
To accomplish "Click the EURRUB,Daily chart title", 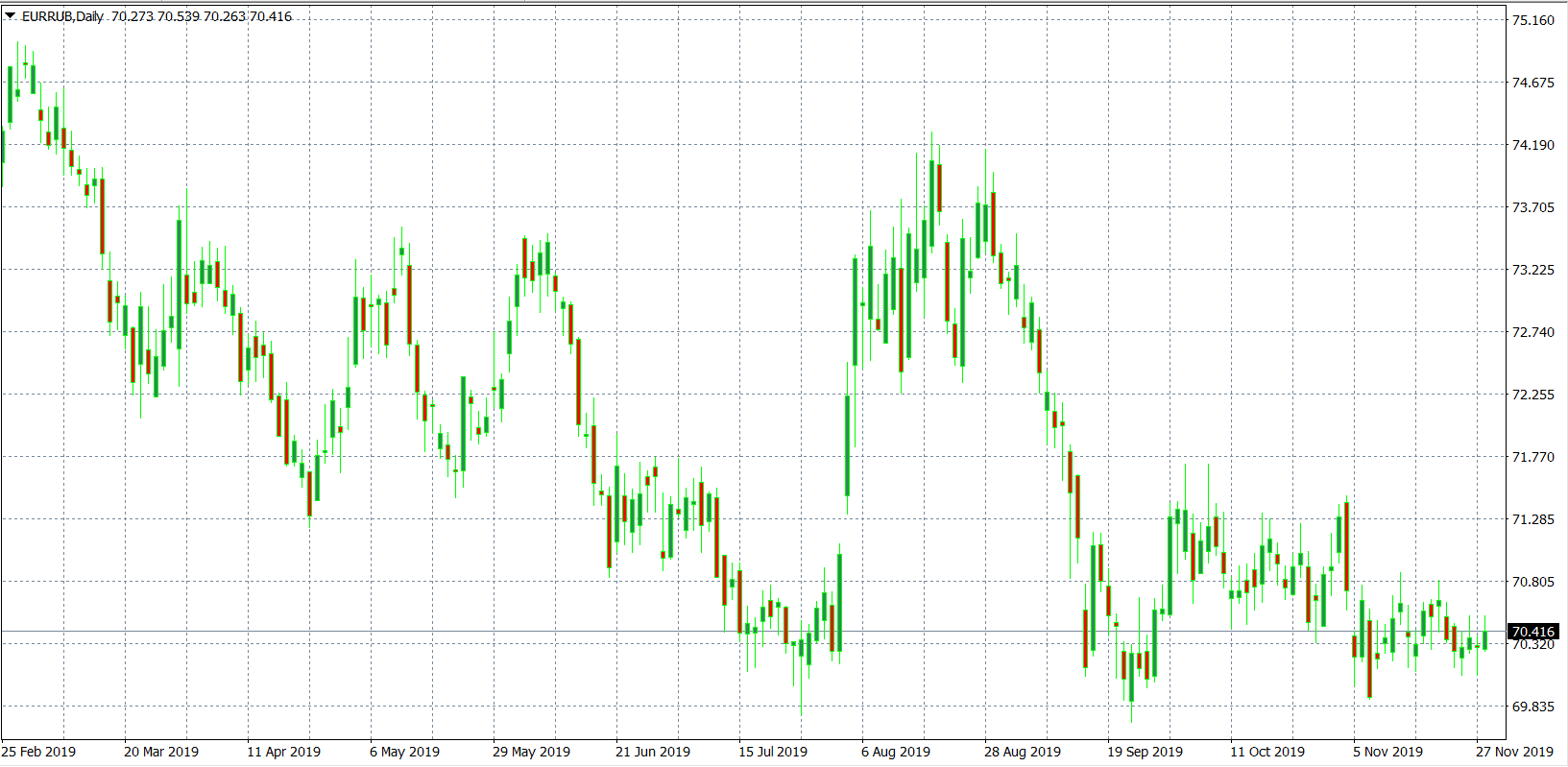I will pos(62,16).
